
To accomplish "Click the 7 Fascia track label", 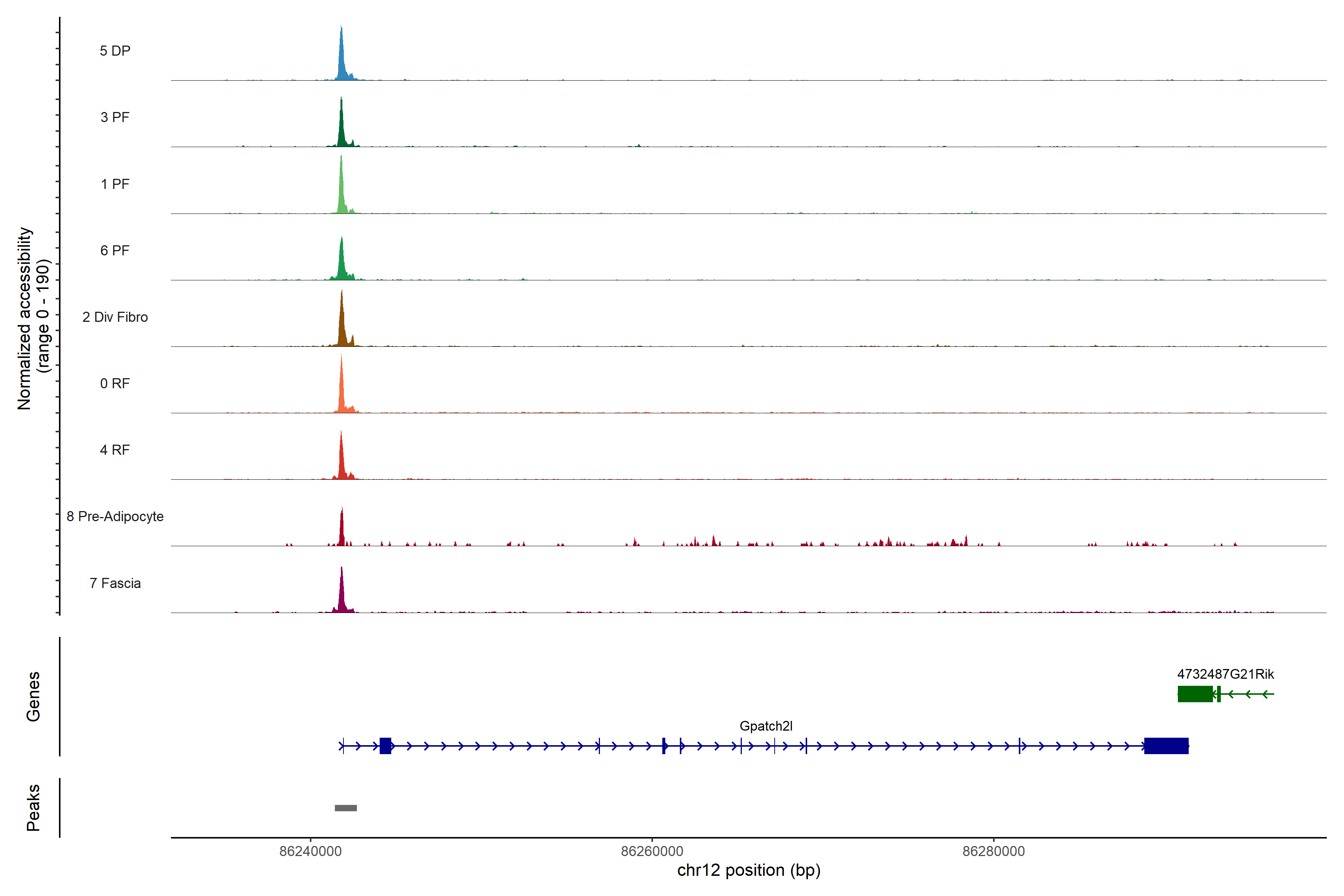I will point(115,583).
